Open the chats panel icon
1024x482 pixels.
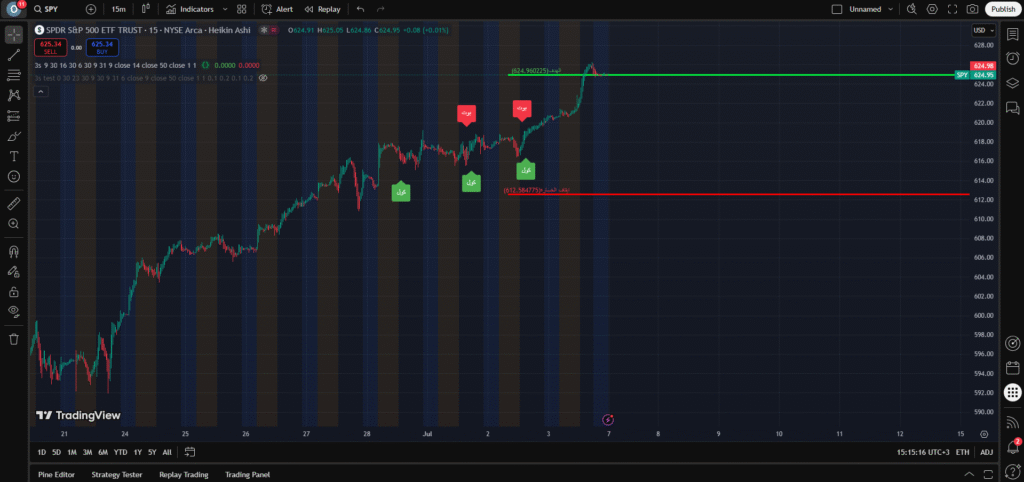(x=1012, y=107)
